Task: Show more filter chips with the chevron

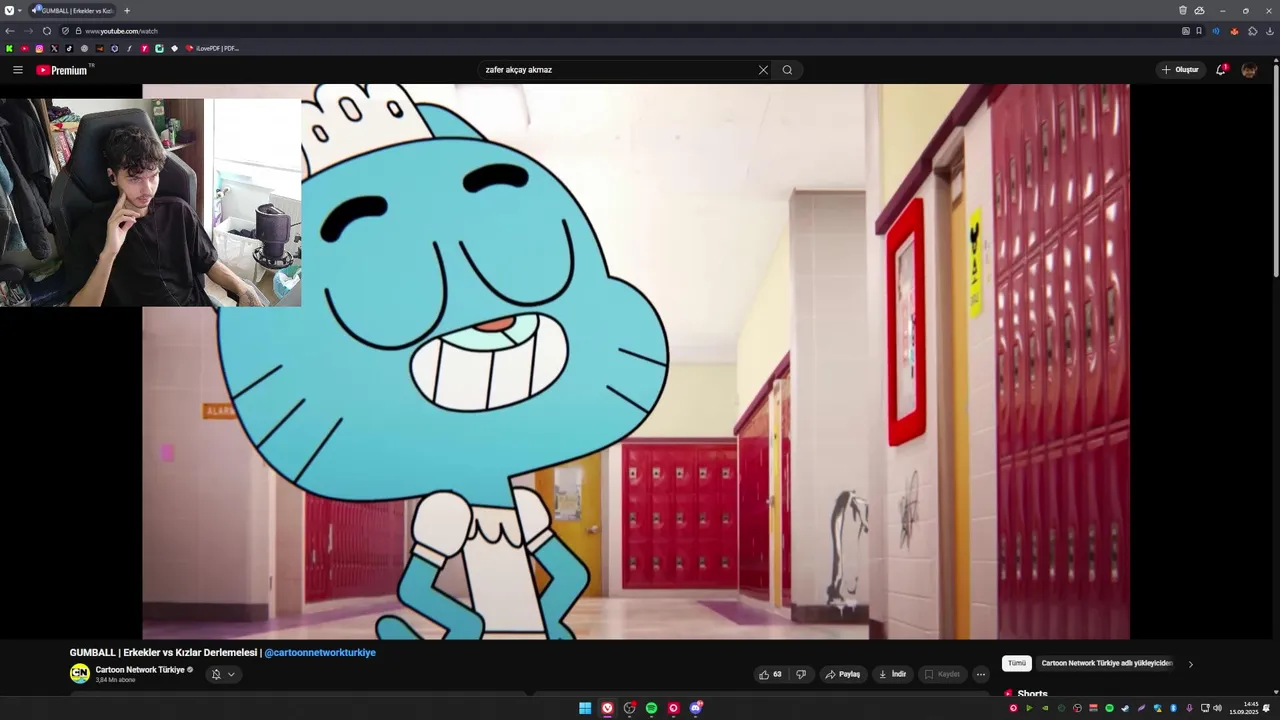Action: (1190, 664)
